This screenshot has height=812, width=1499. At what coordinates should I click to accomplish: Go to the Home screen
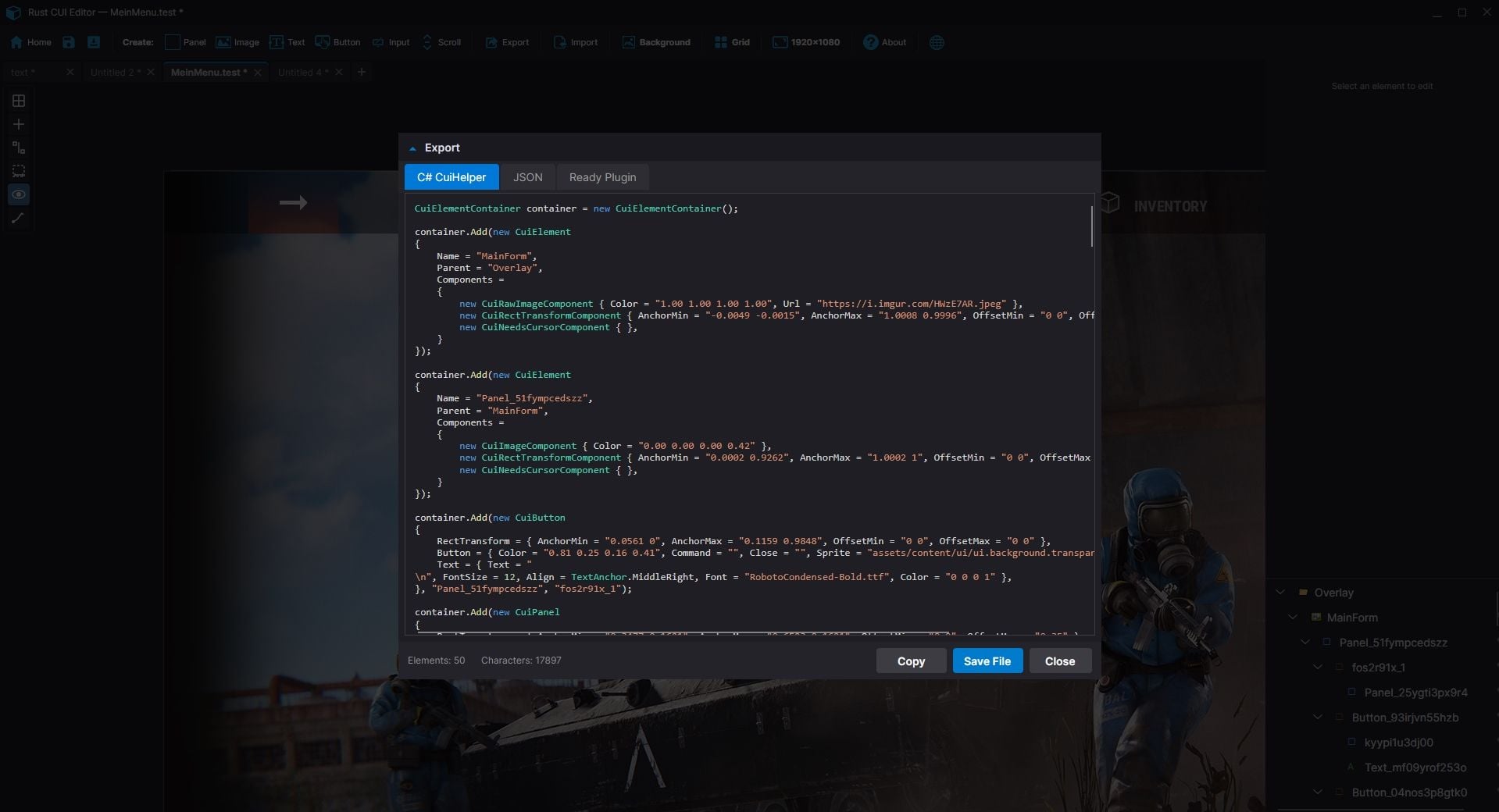pos(31,42)
